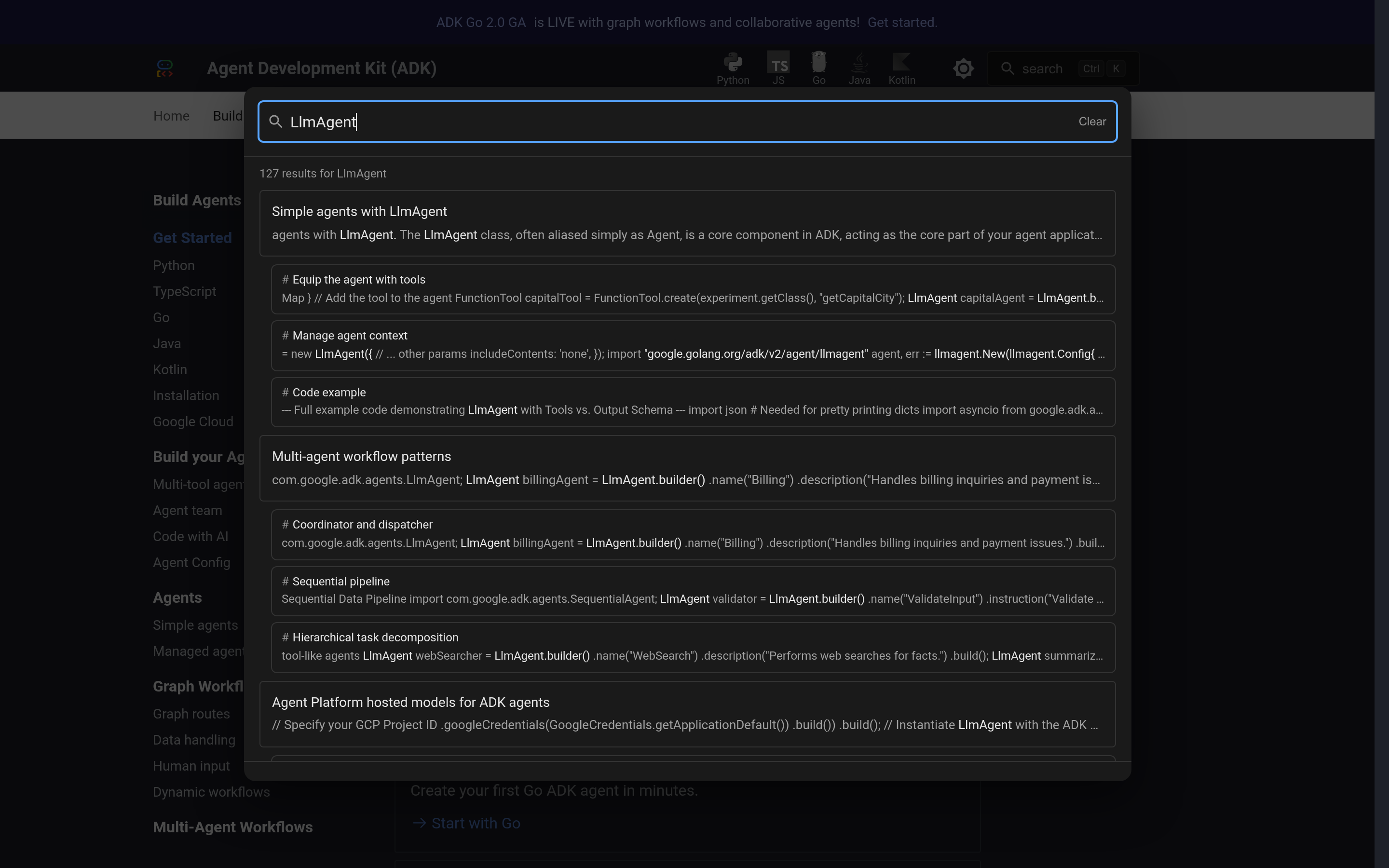Click the page vertical scrollbar on the right edge
The width and height of the screenshot is (1389, 868).
(1382, 434)
